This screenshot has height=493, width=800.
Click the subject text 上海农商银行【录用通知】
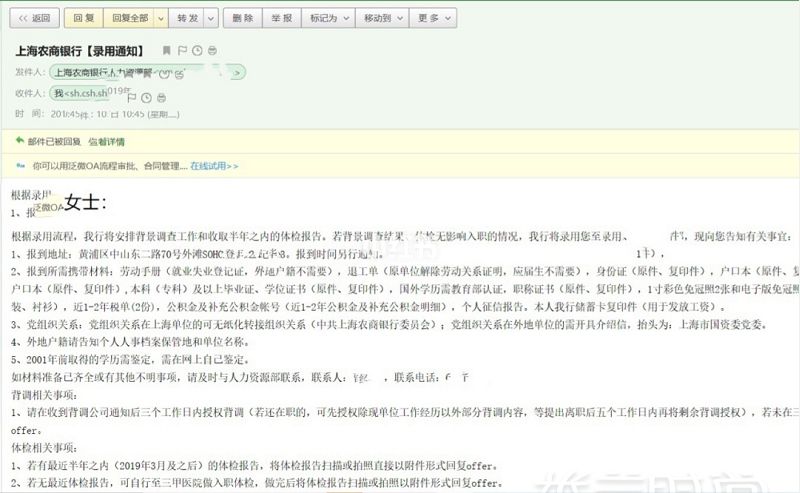point(81,51)
